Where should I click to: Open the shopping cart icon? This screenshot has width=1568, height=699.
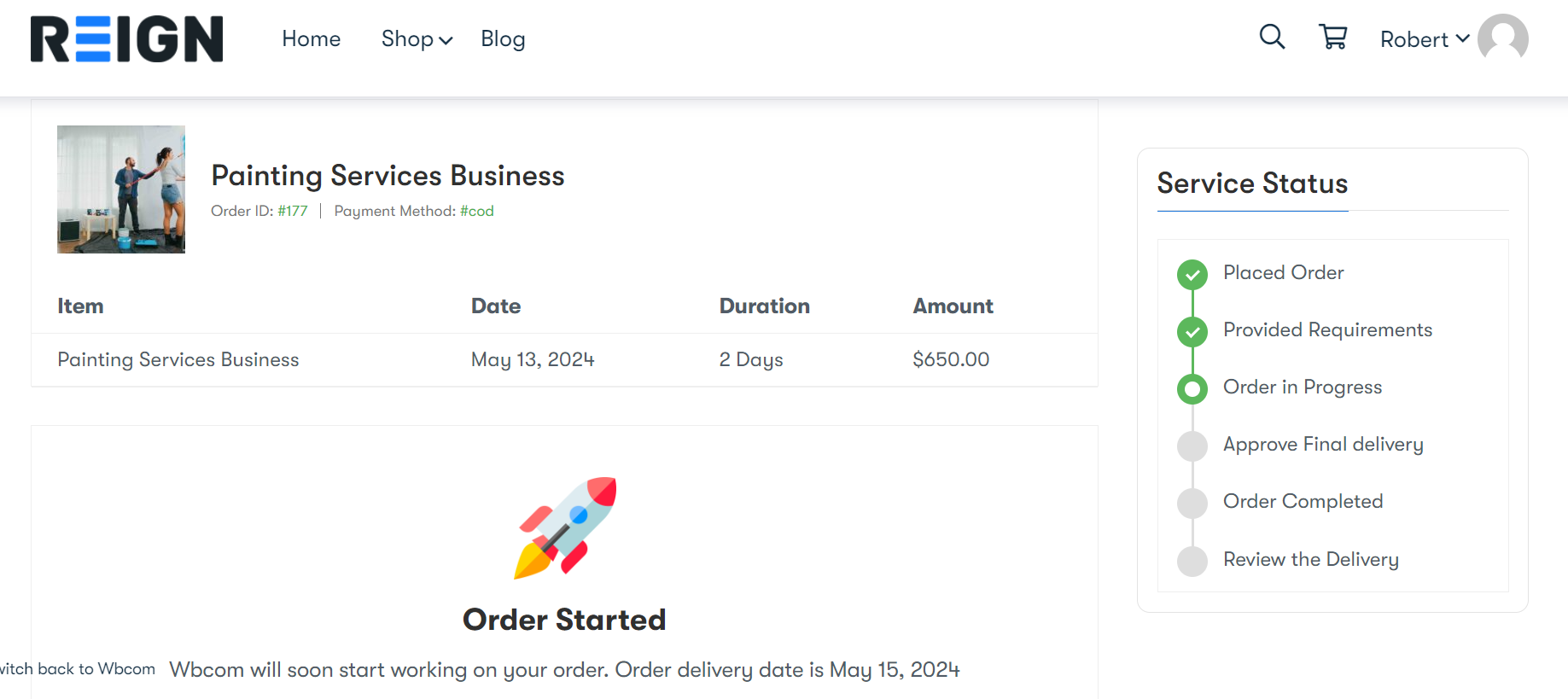1333,37
